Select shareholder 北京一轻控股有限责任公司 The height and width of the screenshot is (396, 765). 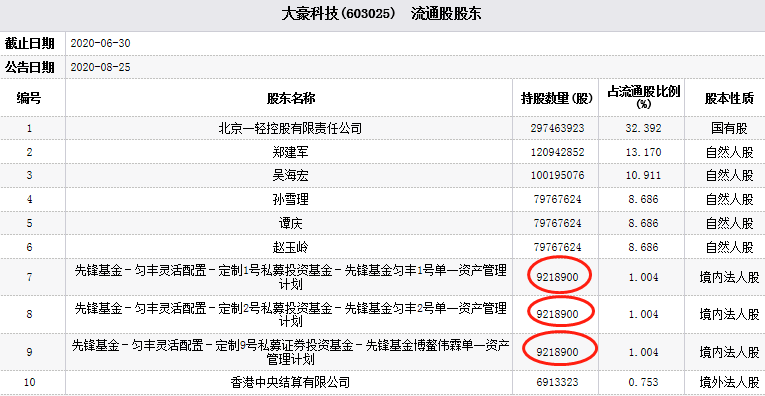pos(290,129)
